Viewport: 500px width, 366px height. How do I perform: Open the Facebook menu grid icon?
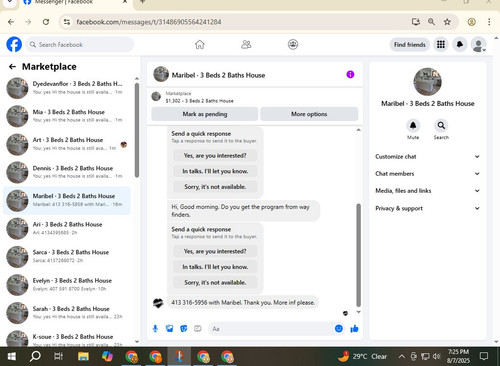pos(441,44)
